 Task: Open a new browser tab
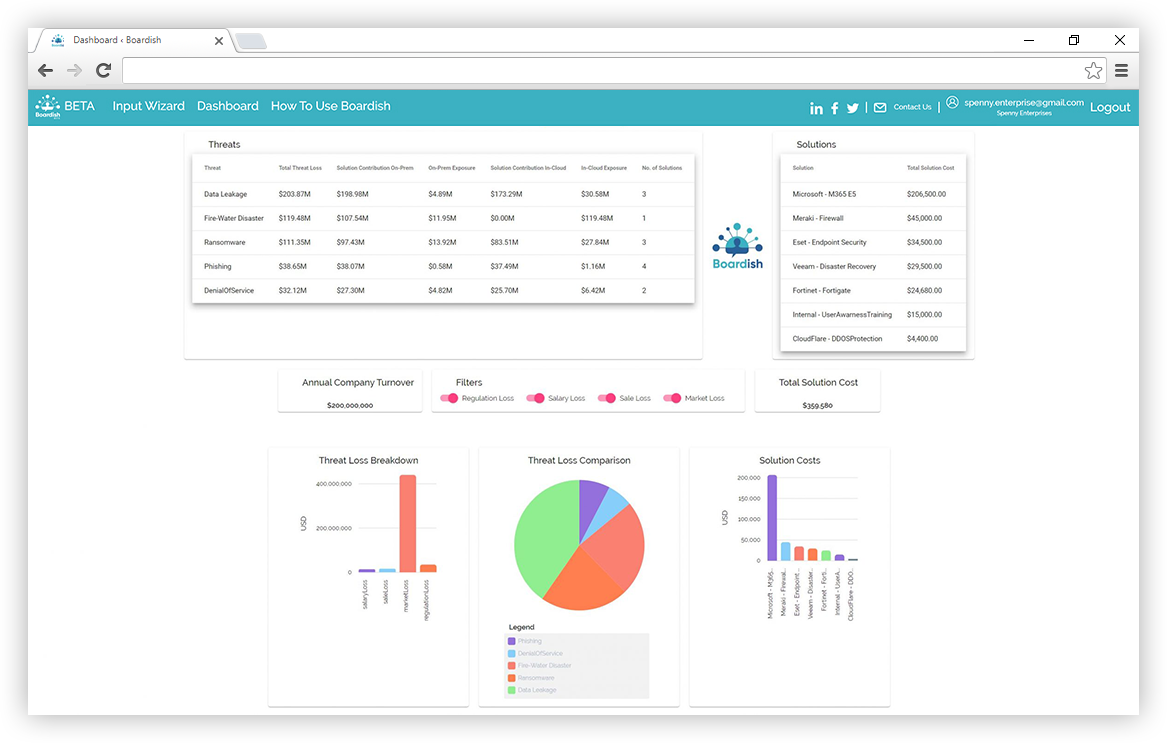pos(251,41)
